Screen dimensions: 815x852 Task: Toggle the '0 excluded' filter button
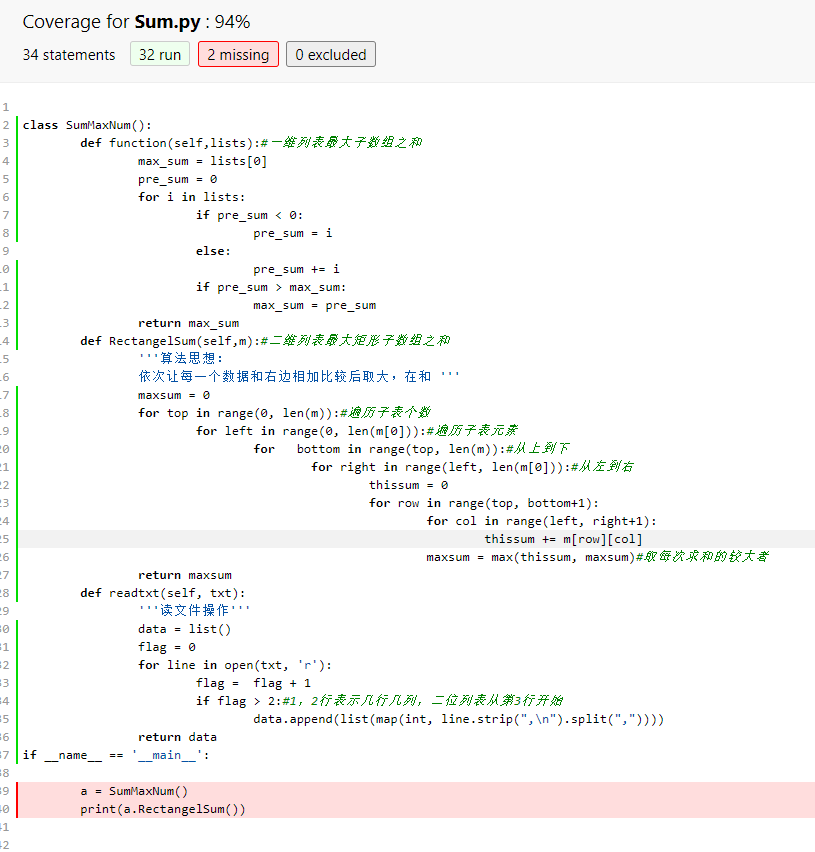330,54
